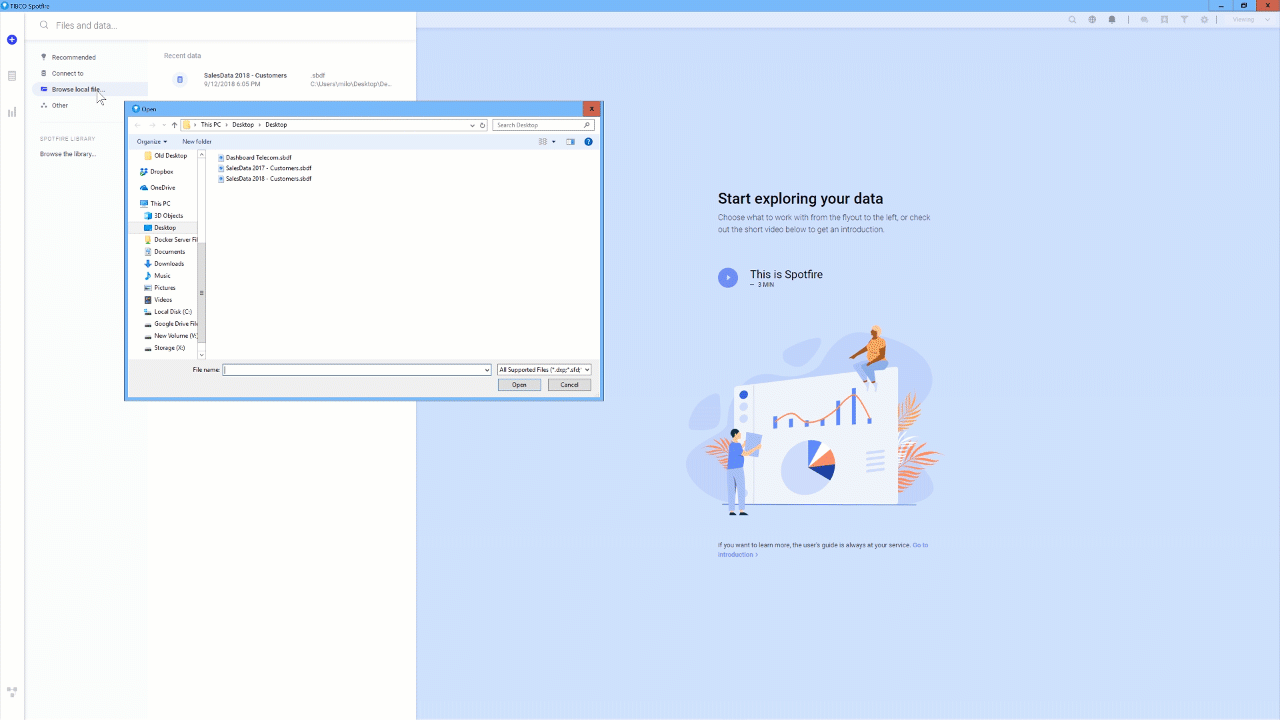
Task: Open the All Supported Files type dropdown
Action: (x=544, y=370)
